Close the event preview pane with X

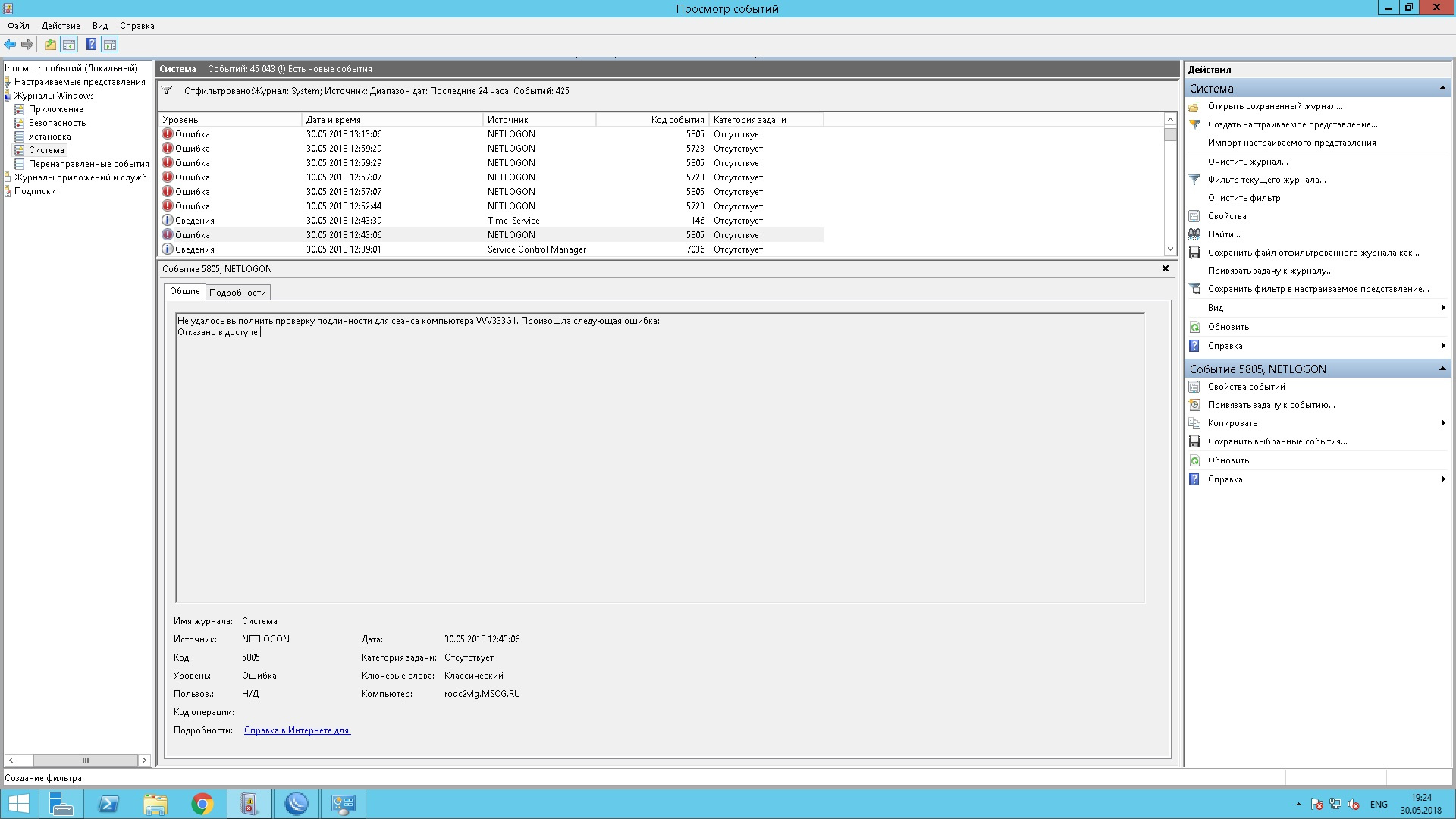[1166, 268]
